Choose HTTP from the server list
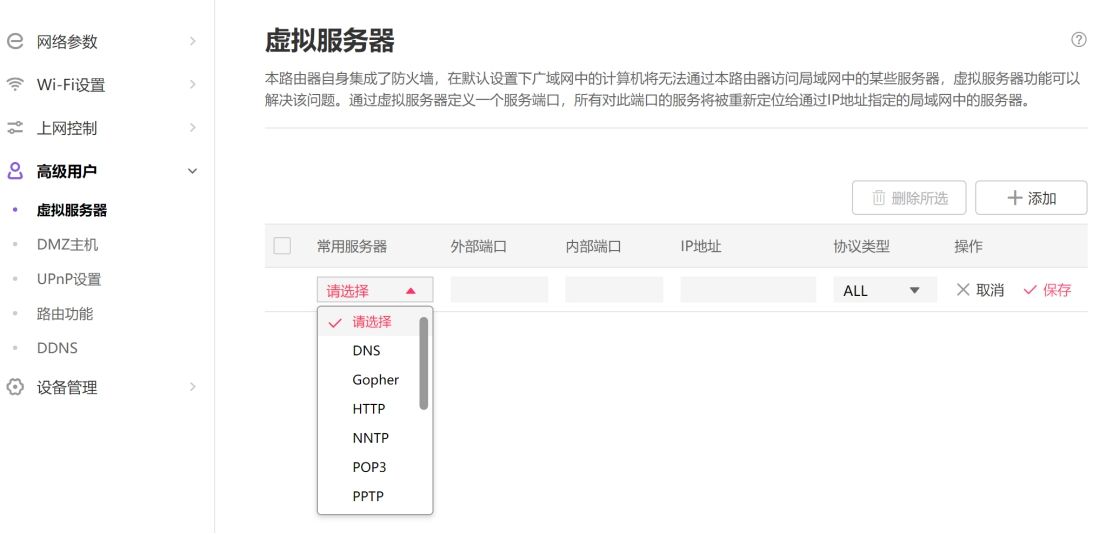This screenshot has width=1106, height=534. coord(369,408)
